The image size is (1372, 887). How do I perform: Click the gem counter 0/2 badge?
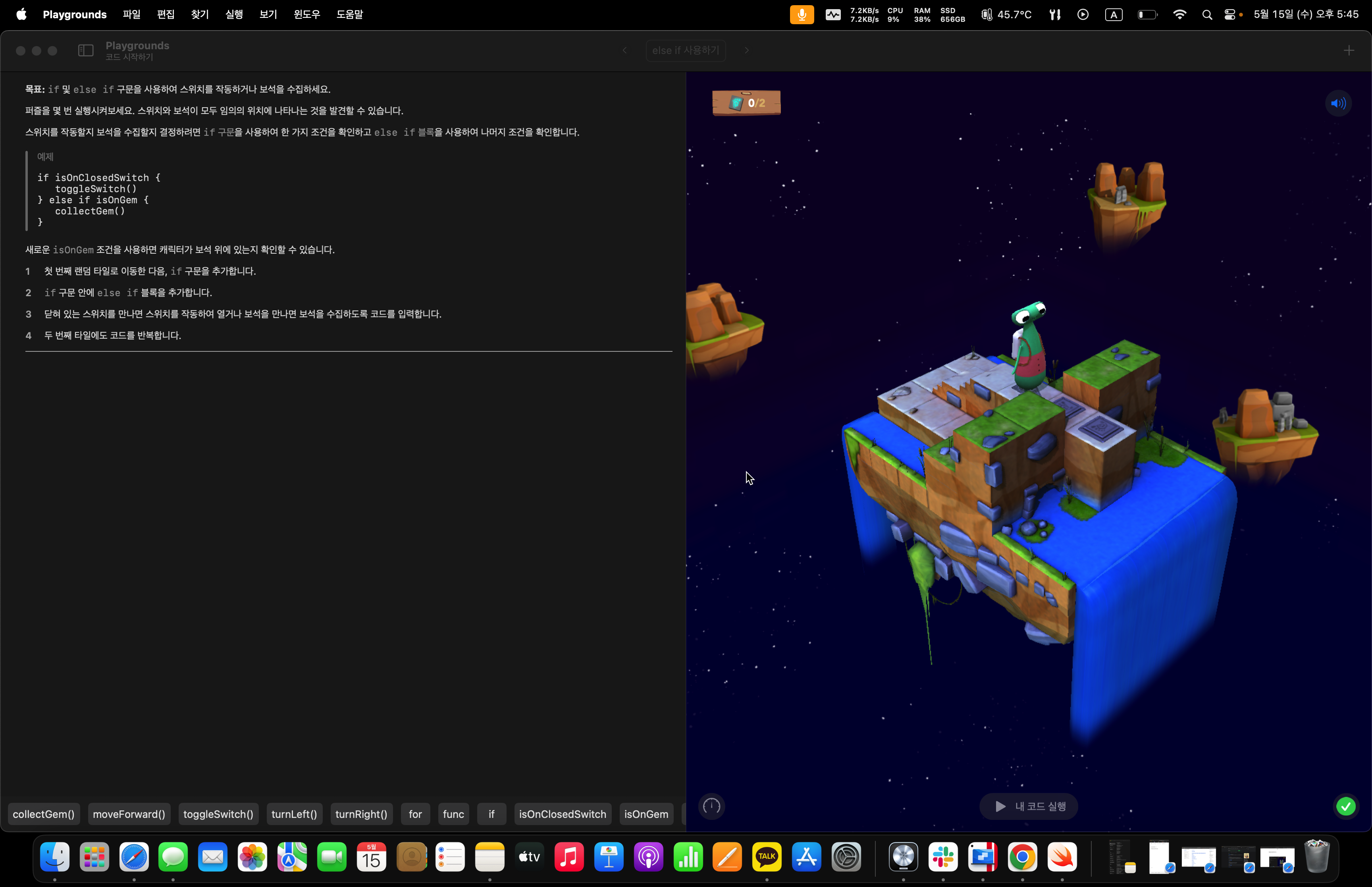click(x=747, y=103)
